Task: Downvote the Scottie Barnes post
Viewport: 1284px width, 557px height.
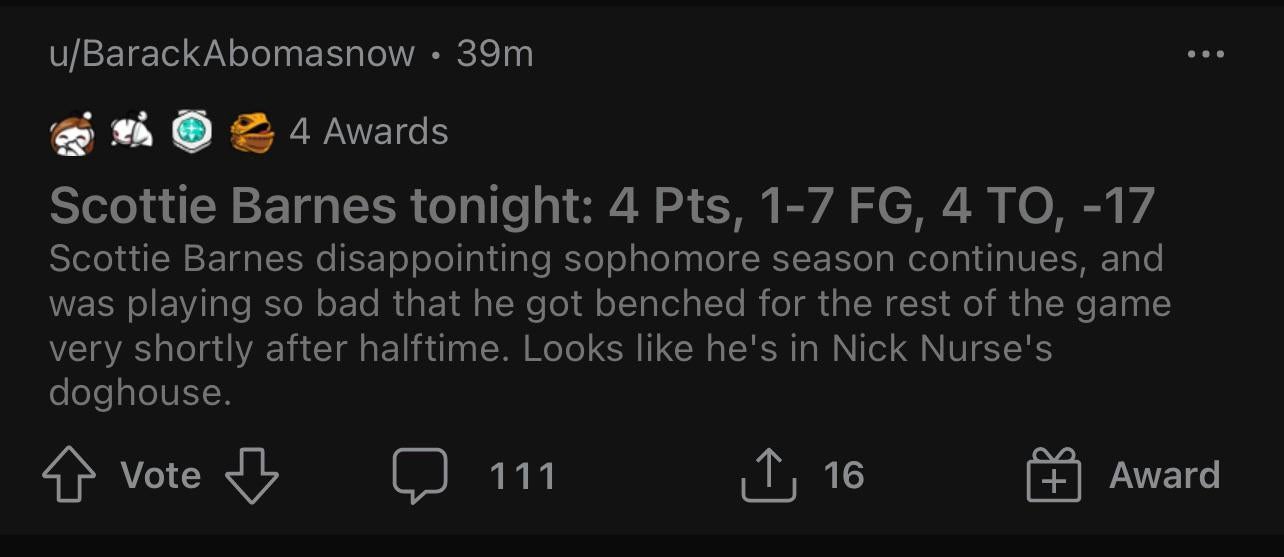Action: pyautogui.click(x=251, y=475)
